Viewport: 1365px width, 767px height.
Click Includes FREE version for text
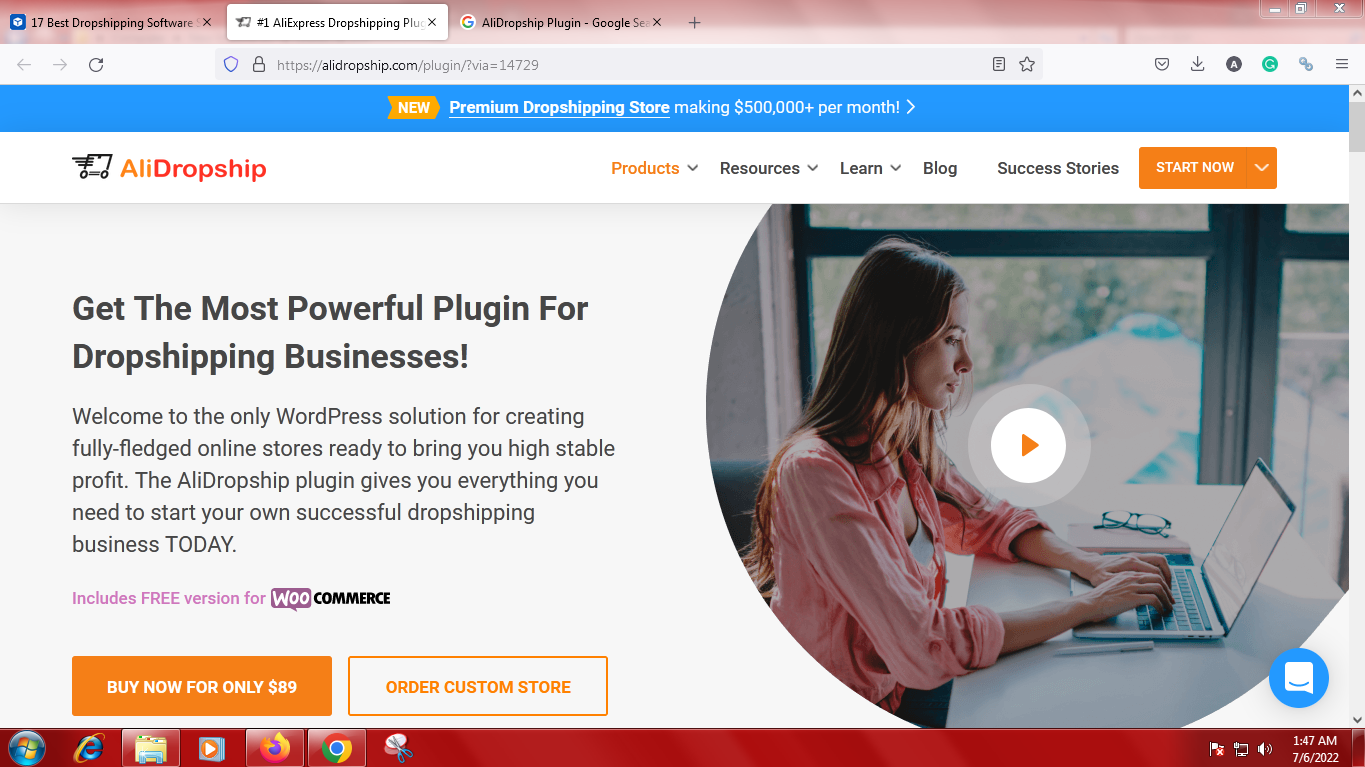[x=169, y=598]
